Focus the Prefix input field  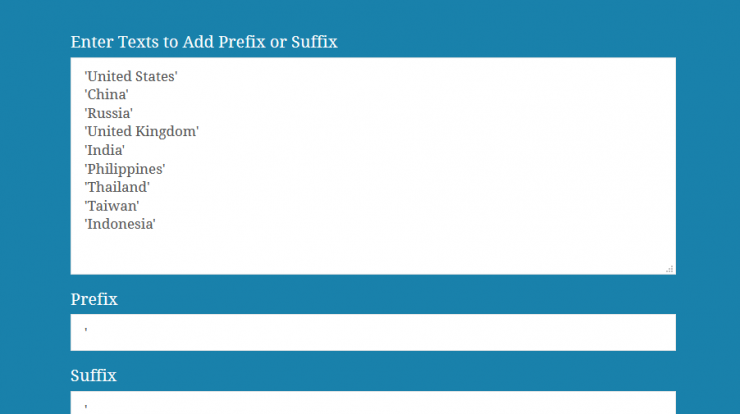tap(373, 332)
